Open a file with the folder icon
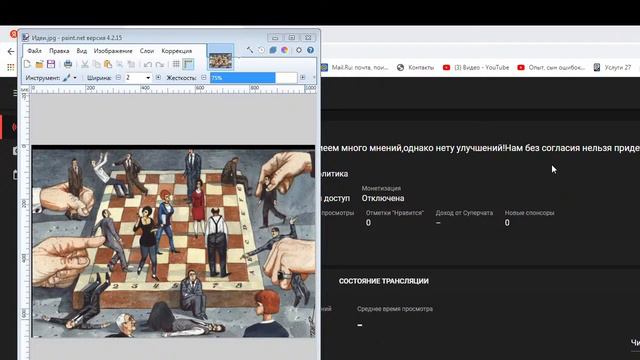 pyautogui.click(x=39, y=64)
